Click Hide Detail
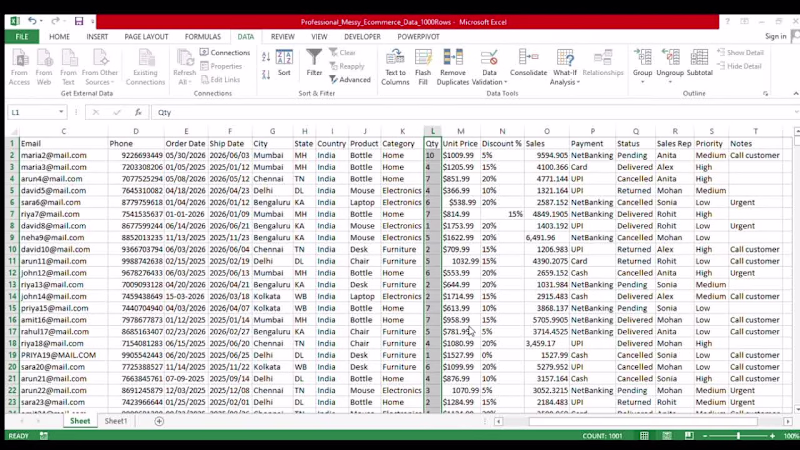Viewport: 800px width, 450px height. [739, 66]
